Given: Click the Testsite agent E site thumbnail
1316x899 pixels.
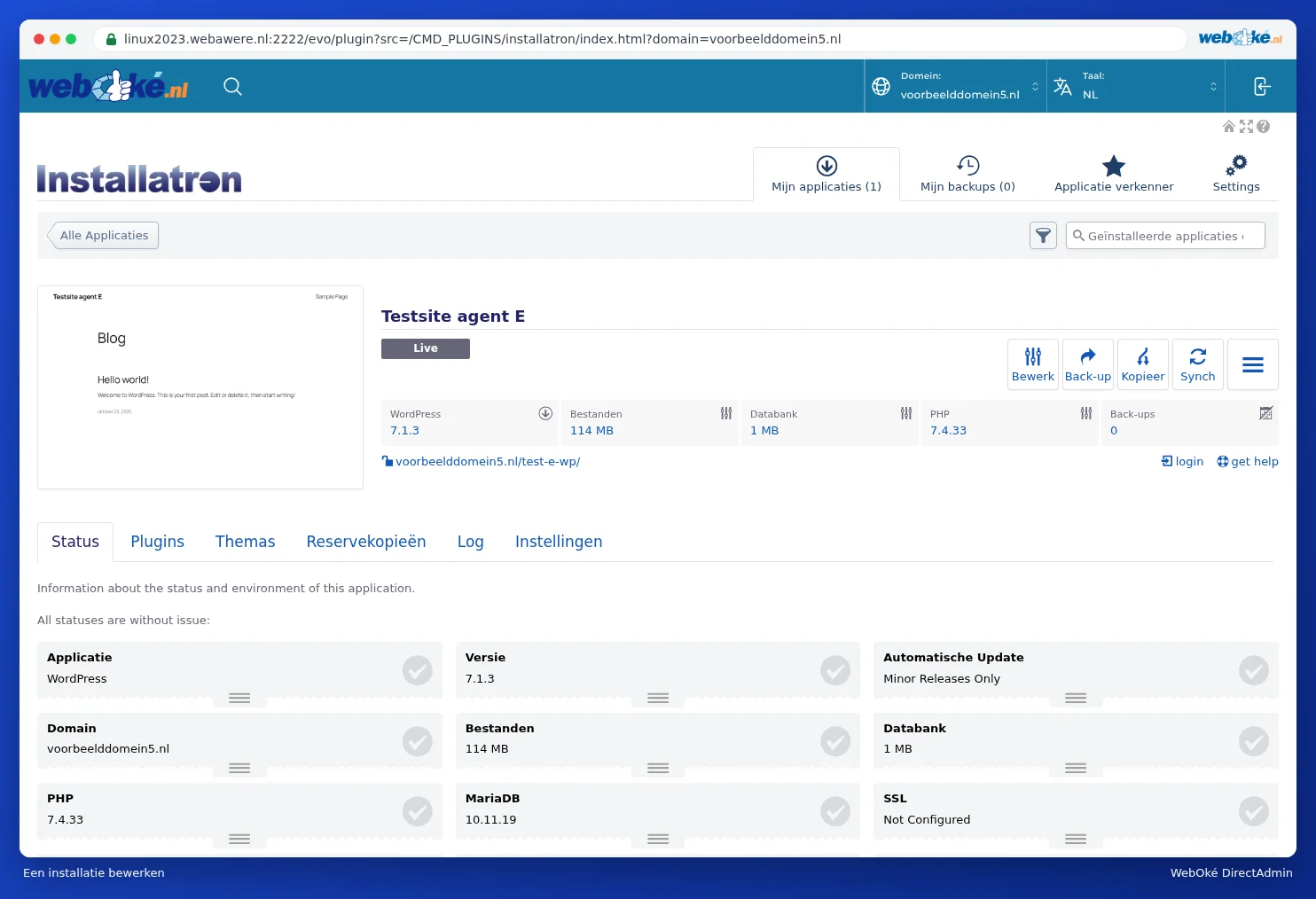Looking at the screenshot, I should 200,387.
